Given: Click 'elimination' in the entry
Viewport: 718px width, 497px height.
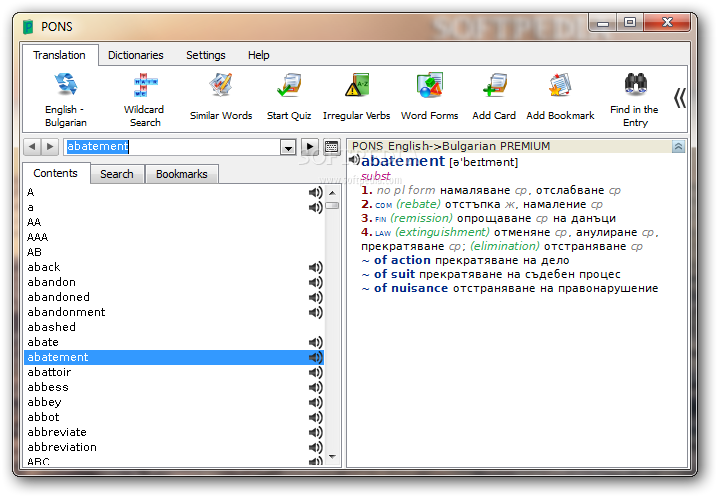Looking at the screenshot, I should tap(505, 246).
